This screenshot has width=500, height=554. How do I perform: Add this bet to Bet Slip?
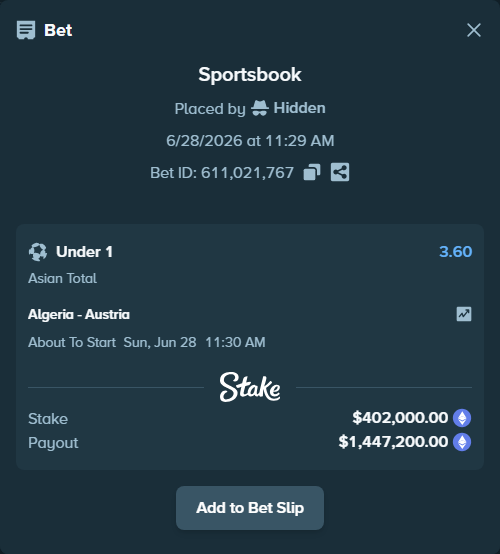[250, 508]
